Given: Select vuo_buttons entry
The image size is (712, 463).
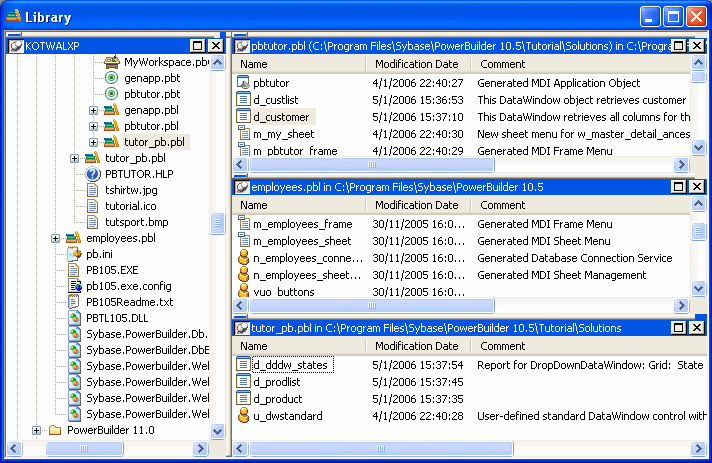Looking at the screenshot, I should [x=284, y=292].
